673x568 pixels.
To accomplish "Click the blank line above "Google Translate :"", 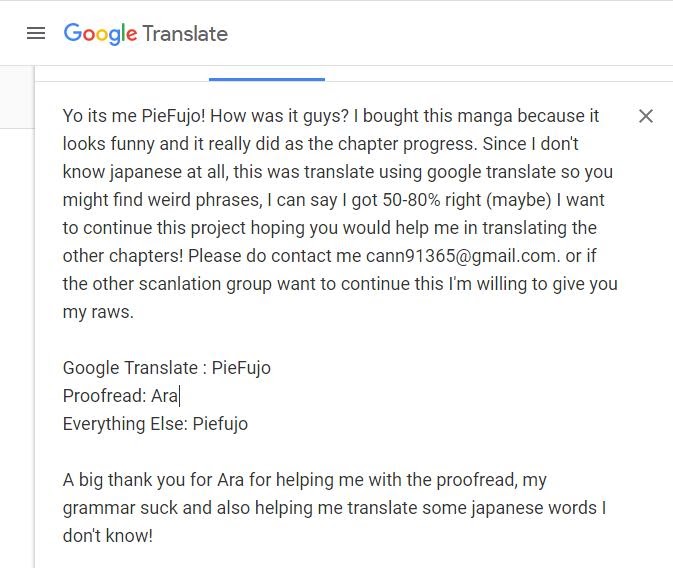I will (x=200, y=339).
